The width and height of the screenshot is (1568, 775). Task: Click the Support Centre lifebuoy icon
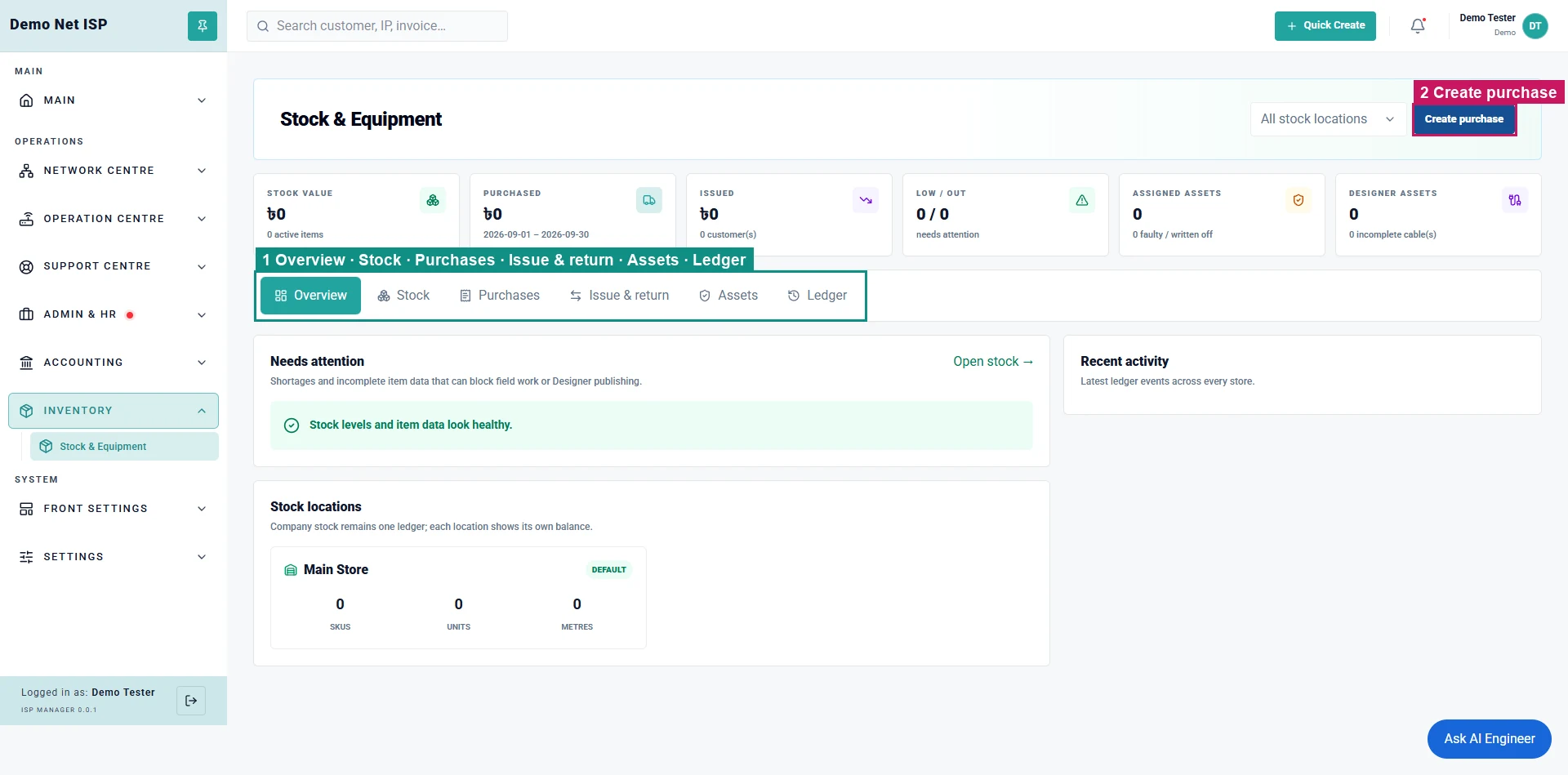coord(26,266)
